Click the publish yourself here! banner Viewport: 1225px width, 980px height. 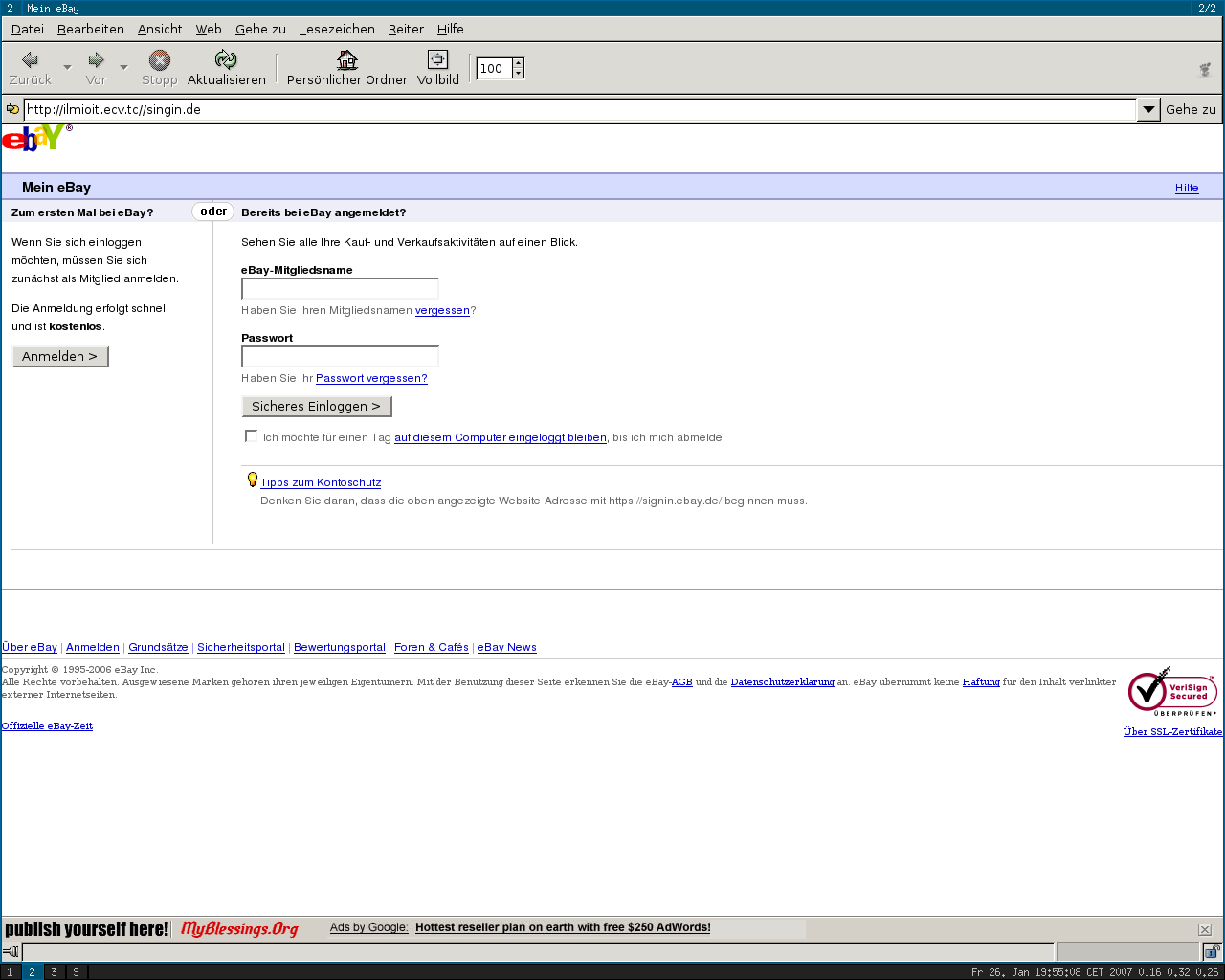86,928
